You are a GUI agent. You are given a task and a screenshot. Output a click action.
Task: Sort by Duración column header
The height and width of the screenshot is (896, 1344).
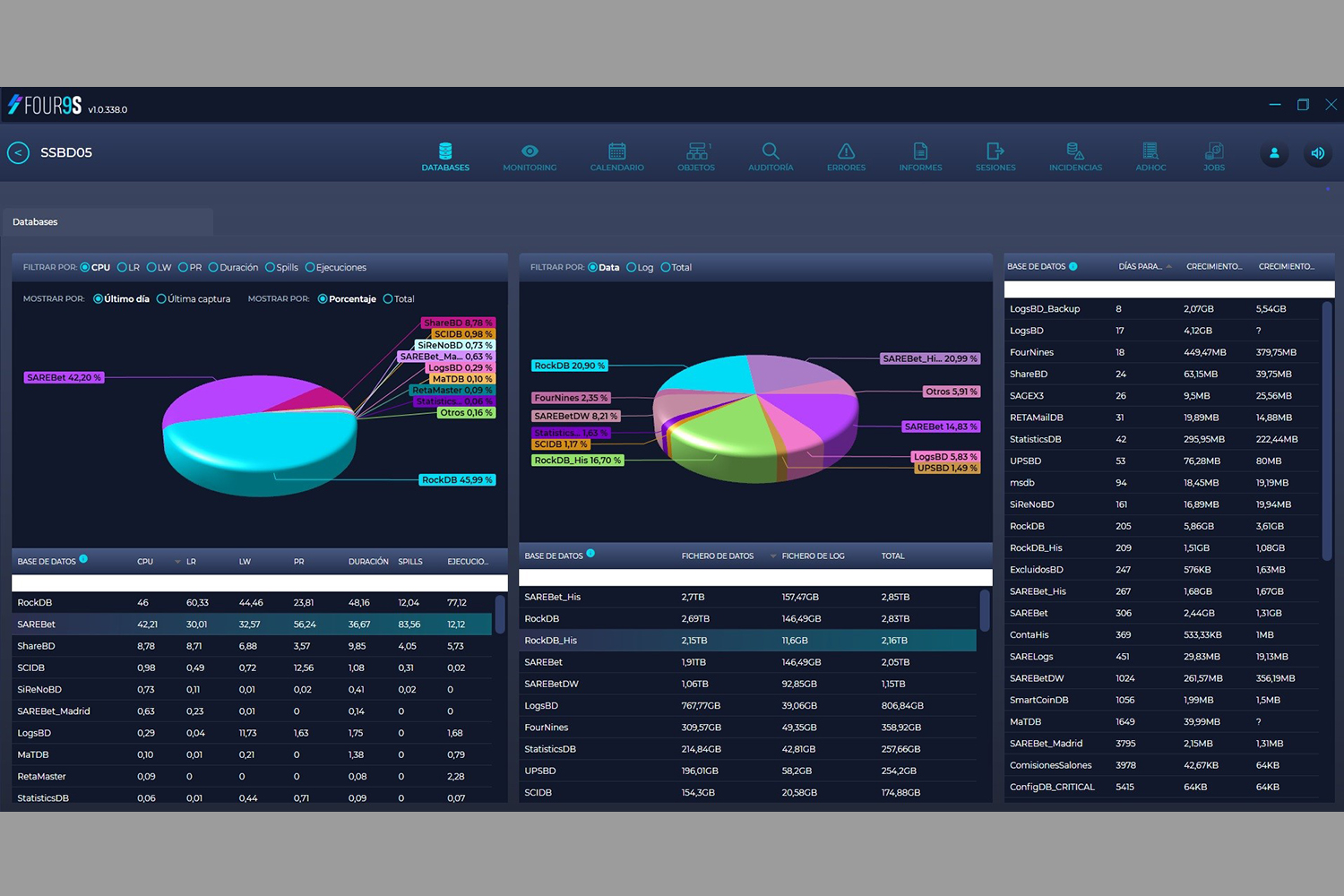tap(368, 562)
